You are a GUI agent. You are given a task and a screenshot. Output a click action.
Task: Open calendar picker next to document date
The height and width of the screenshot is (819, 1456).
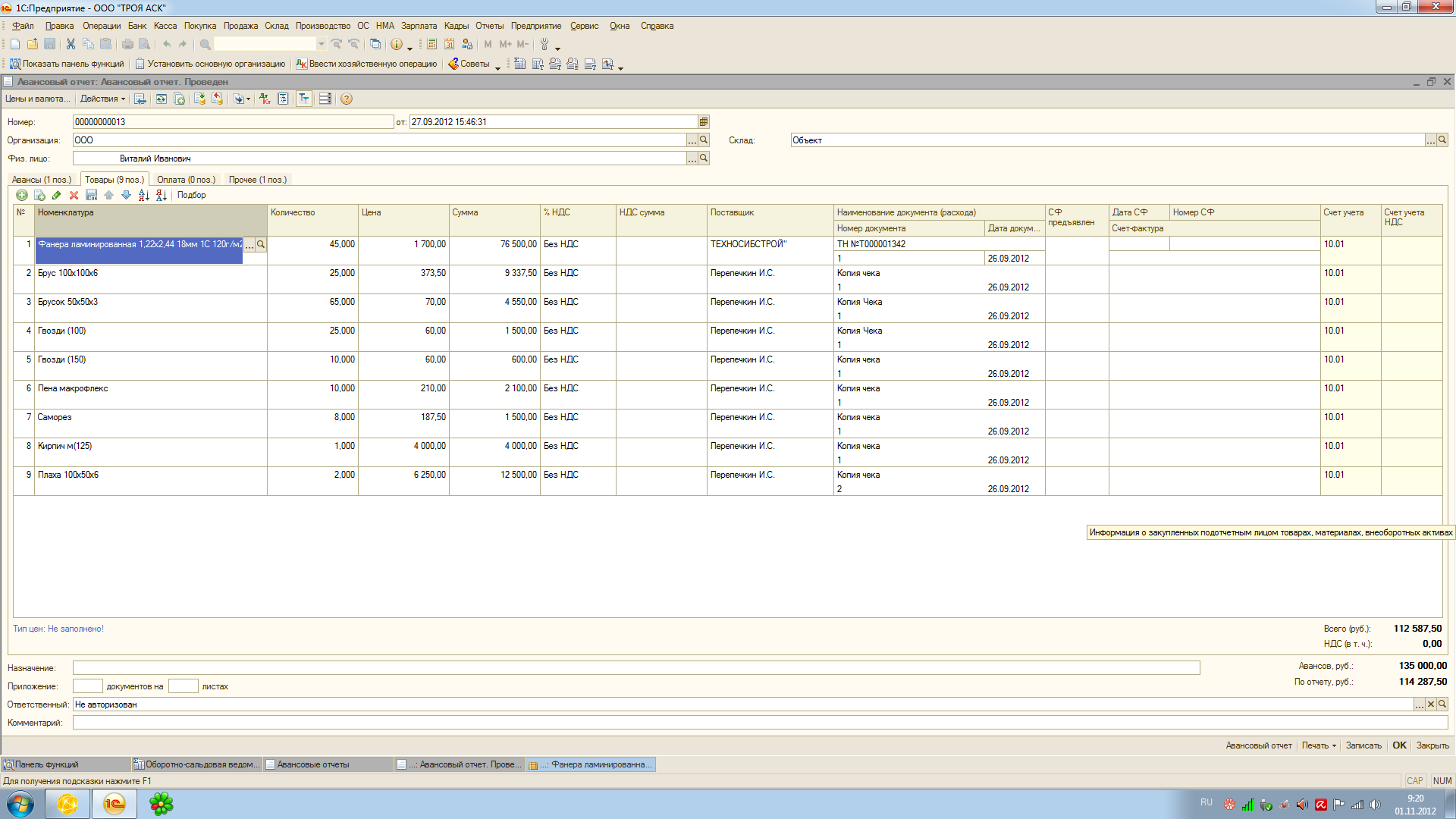click(x=704, y=122)
